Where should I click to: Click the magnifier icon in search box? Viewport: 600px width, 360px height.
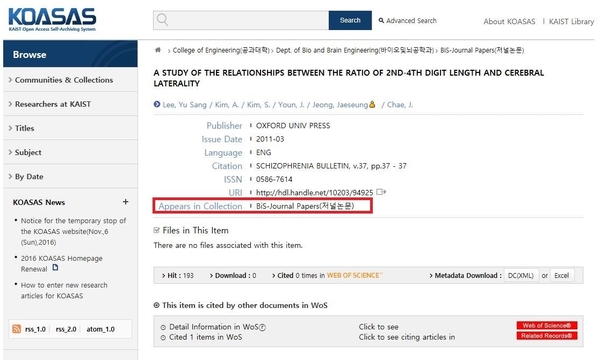click(x=162, y=20)
